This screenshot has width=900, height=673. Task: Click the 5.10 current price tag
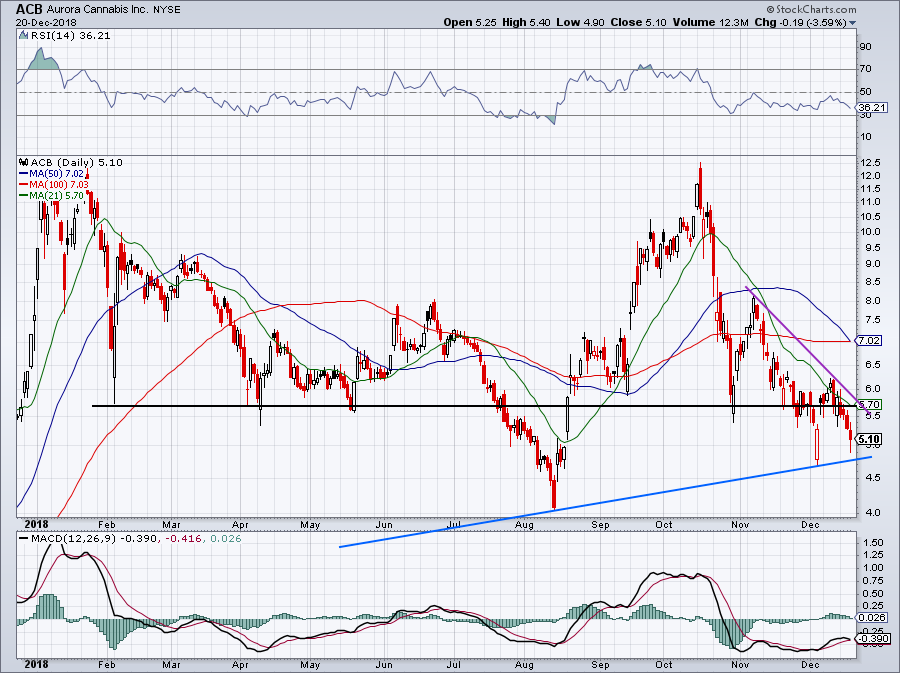click(x=869, y=439)
